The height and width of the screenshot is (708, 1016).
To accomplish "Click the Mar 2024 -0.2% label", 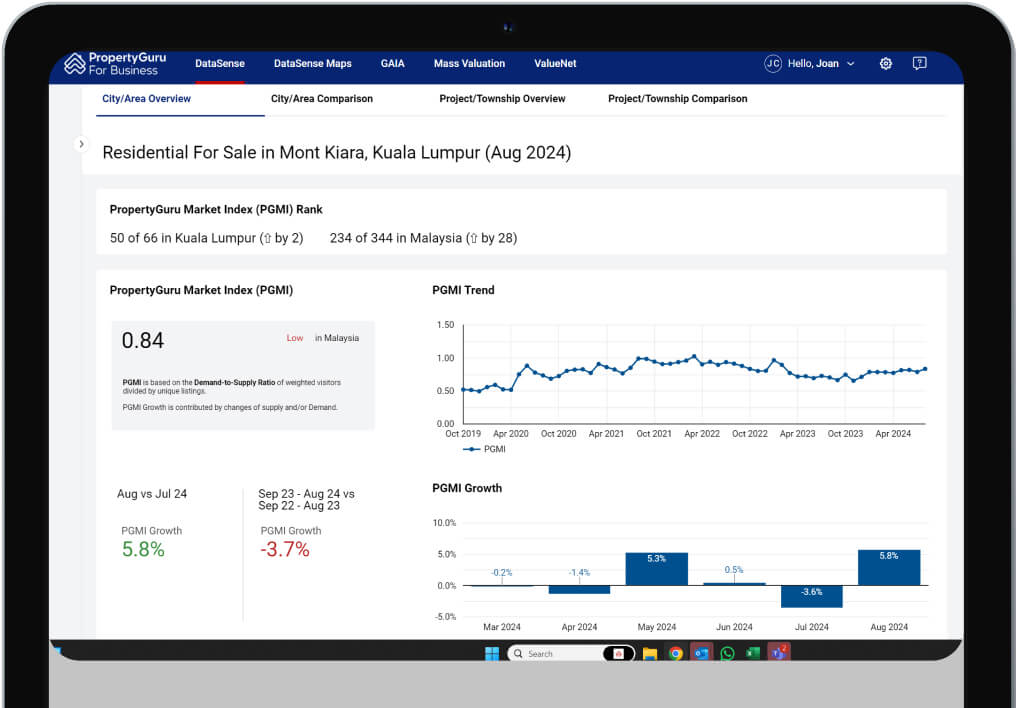I will click(x=502, y=572).
